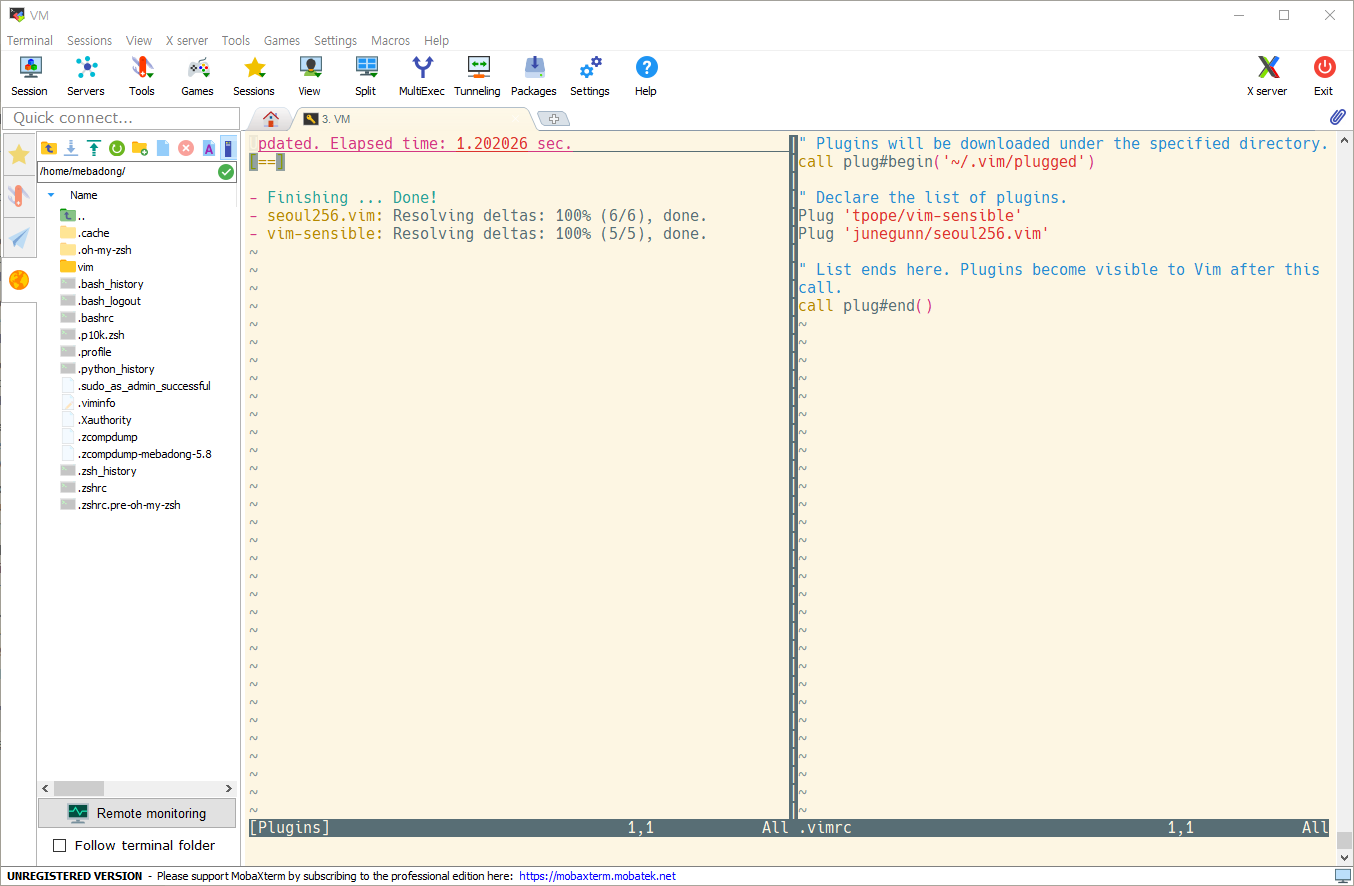Open the Settings gears toolbar button

click(x=590, y=76)
